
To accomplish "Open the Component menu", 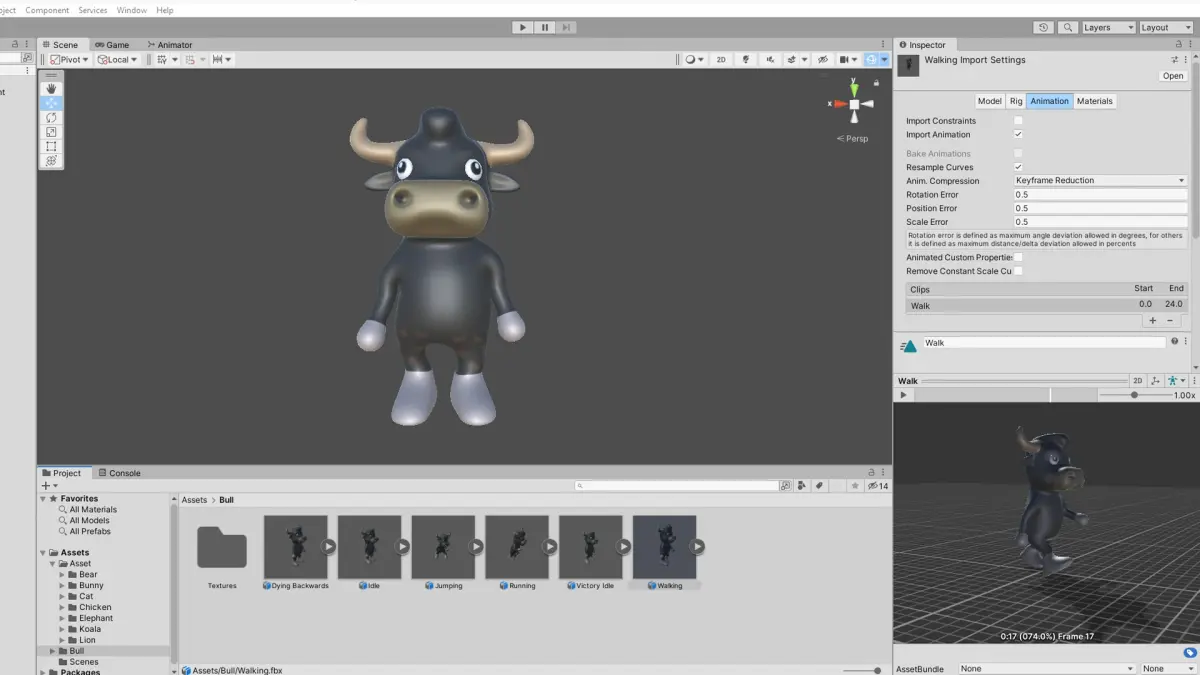I will pyautogui.click(x=47, y=10).
